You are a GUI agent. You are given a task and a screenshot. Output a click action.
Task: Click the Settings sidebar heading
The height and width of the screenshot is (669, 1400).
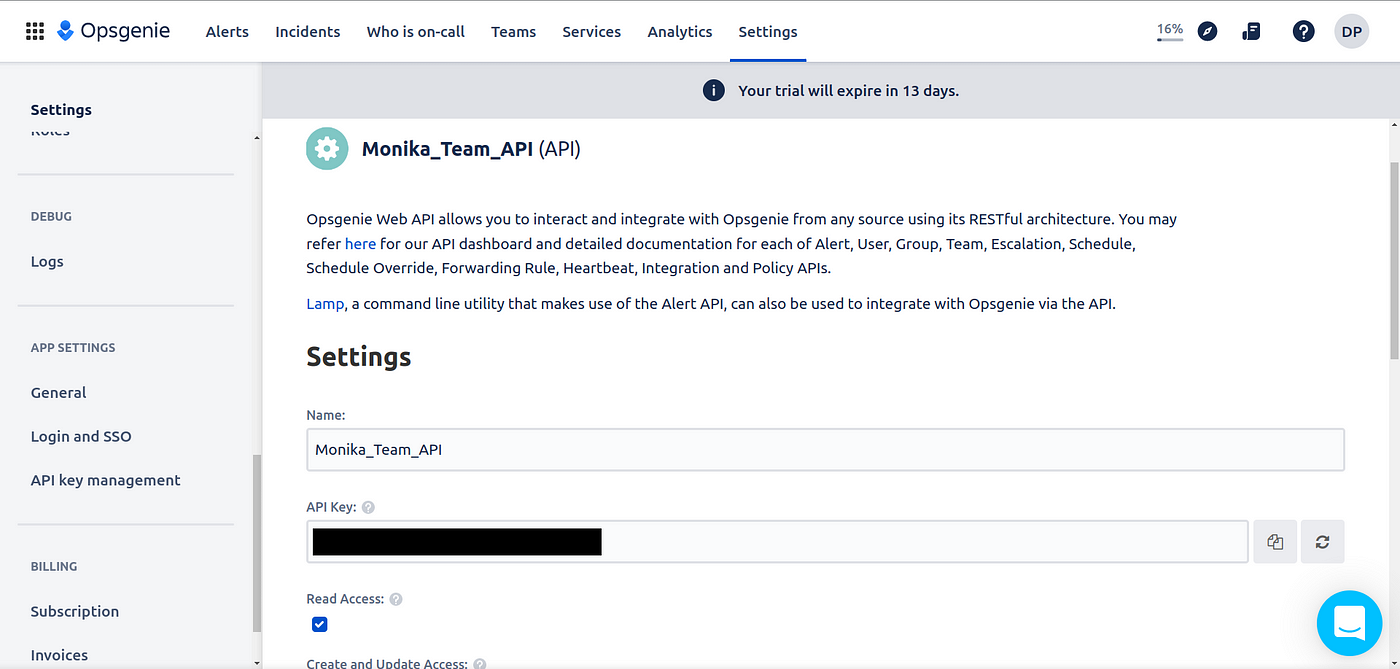61,109
